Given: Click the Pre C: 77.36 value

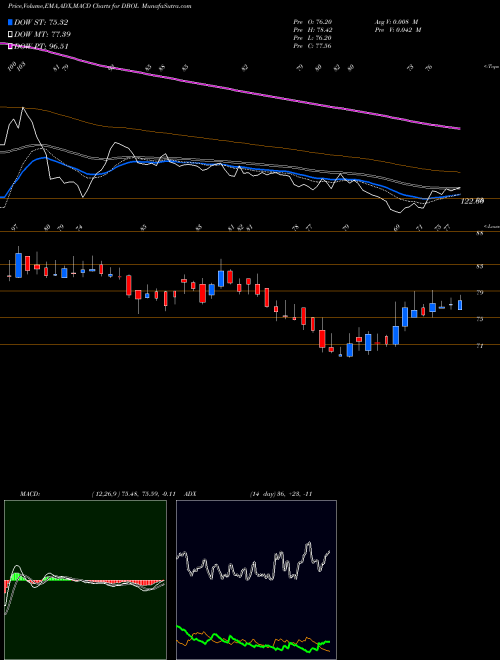Looking at the screenshot, I should [313, 46].
